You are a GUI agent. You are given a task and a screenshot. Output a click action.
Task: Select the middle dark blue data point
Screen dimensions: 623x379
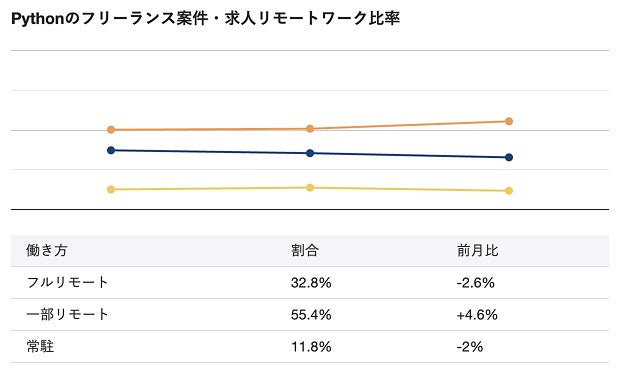click(x=310, y=153)
